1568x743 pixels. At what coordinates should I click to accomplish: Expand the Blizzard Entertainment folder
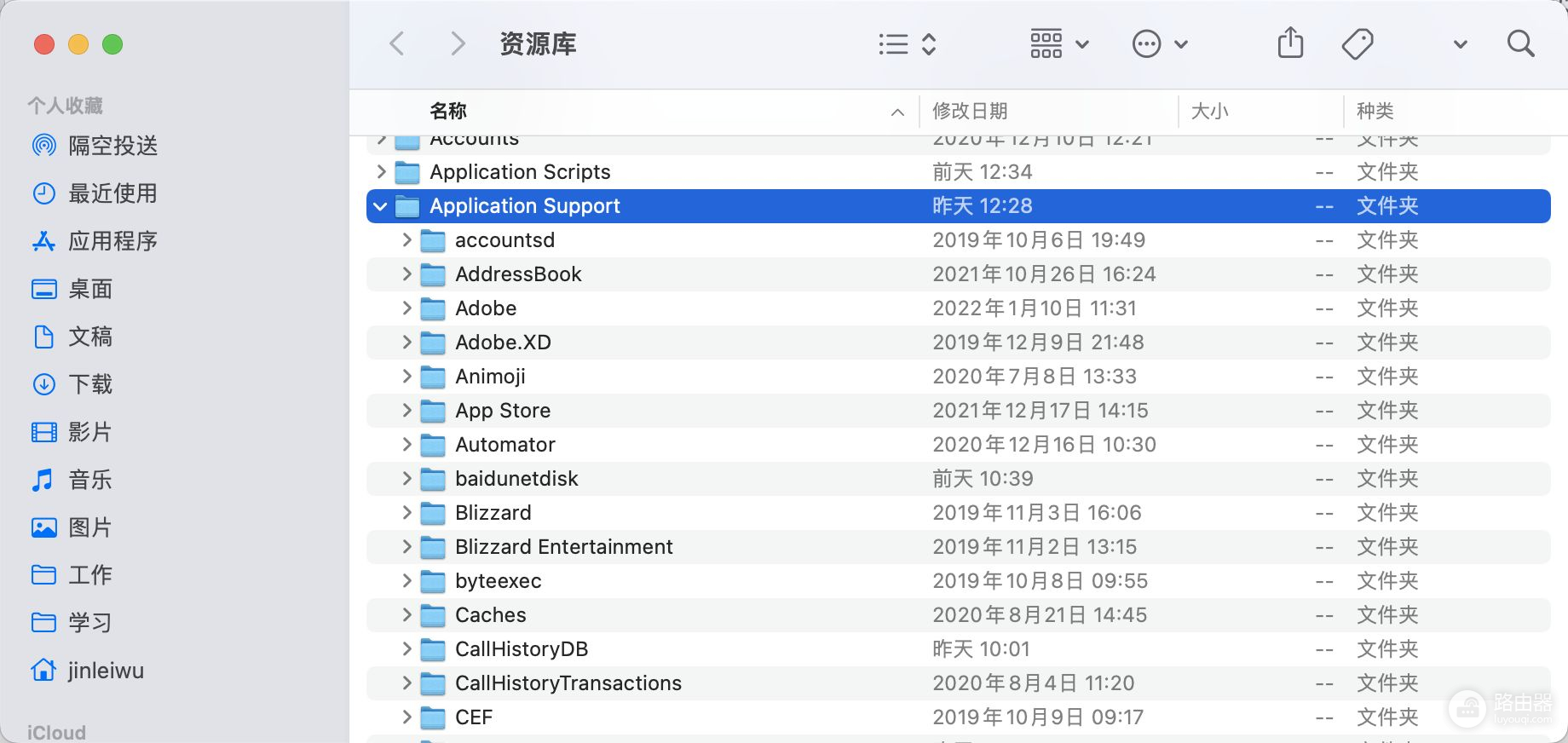click(x=406, y=547)
